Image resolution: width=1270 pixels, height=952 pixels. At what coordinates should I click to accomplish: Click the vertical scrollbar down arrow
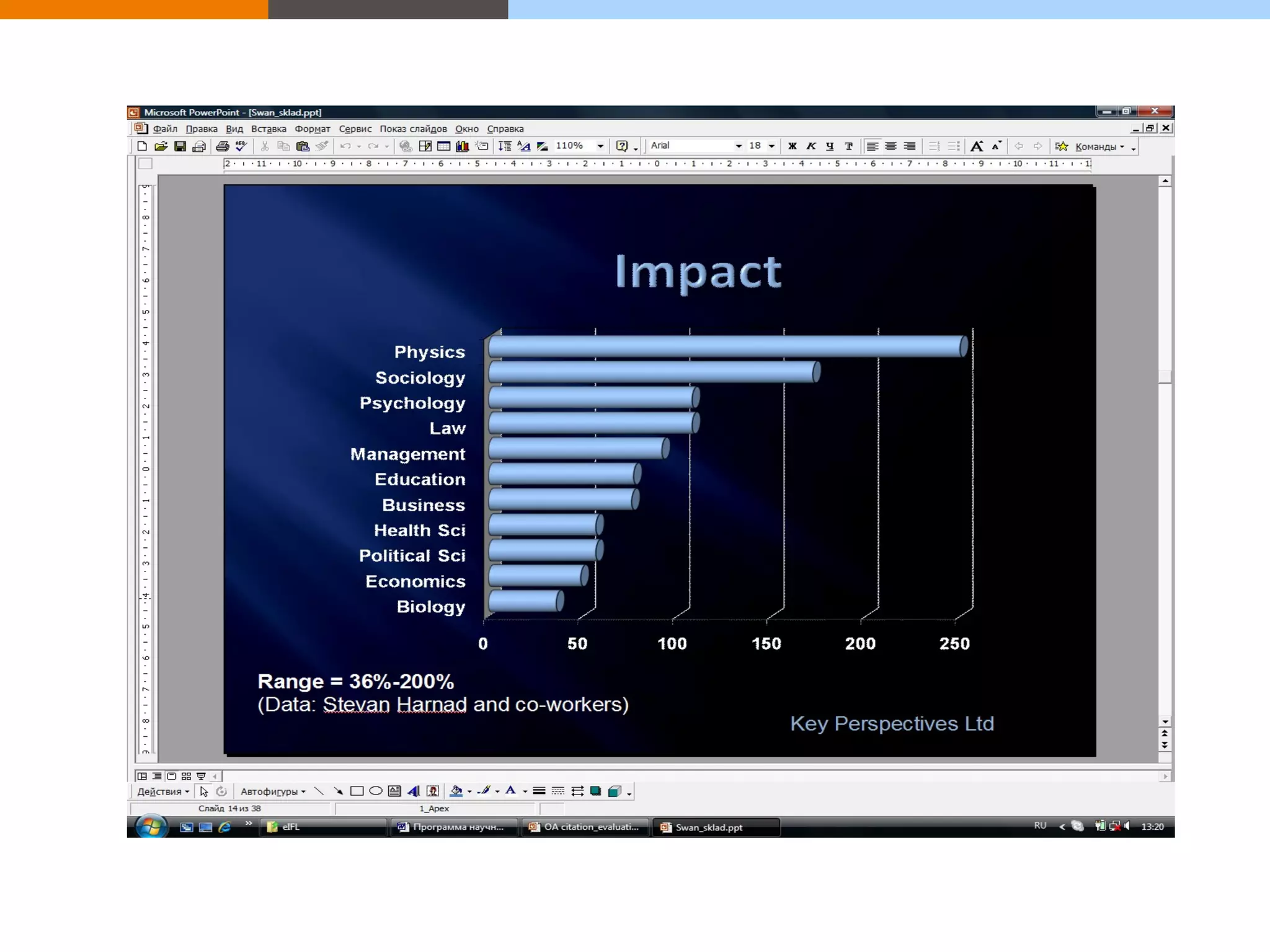1165,721
